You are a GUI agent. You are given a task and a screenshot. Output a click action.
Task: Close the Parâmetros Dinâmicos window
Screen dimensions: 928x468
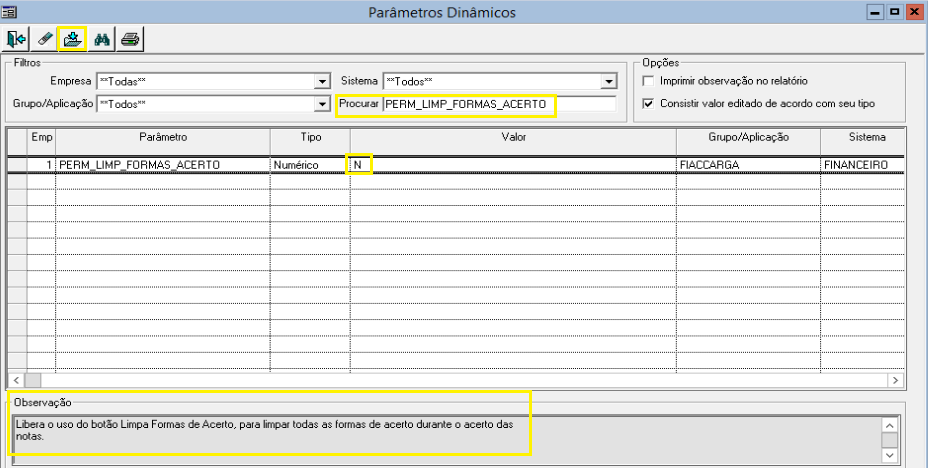[x=913, y=12]
